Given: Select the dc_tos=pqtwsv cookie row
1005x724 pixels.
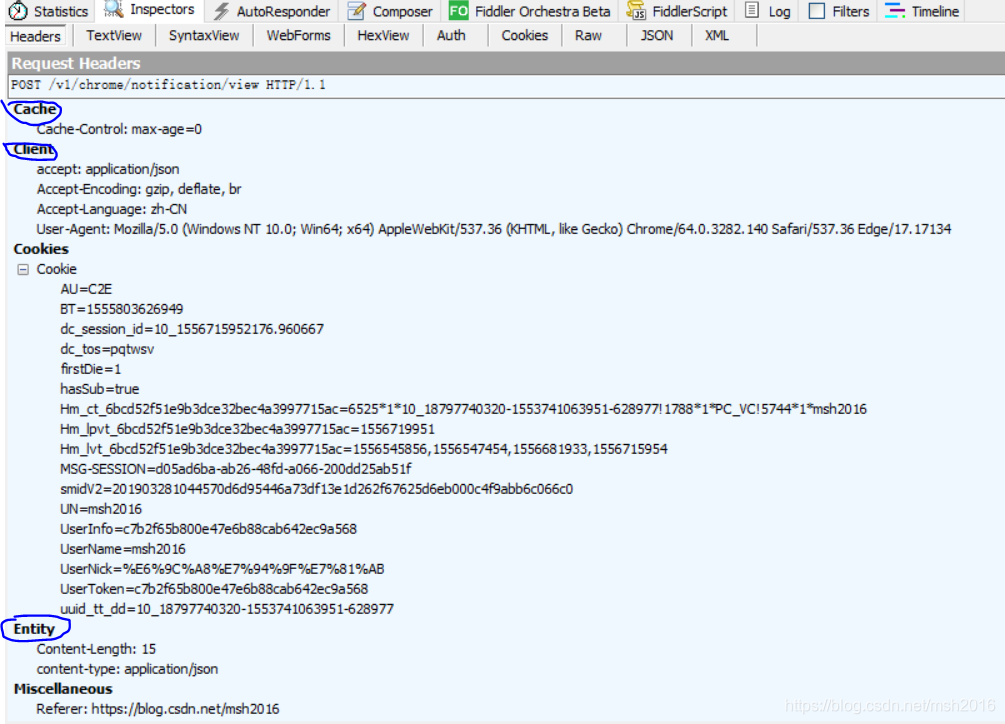Looking at the screenshot, I should coord(107,350).
